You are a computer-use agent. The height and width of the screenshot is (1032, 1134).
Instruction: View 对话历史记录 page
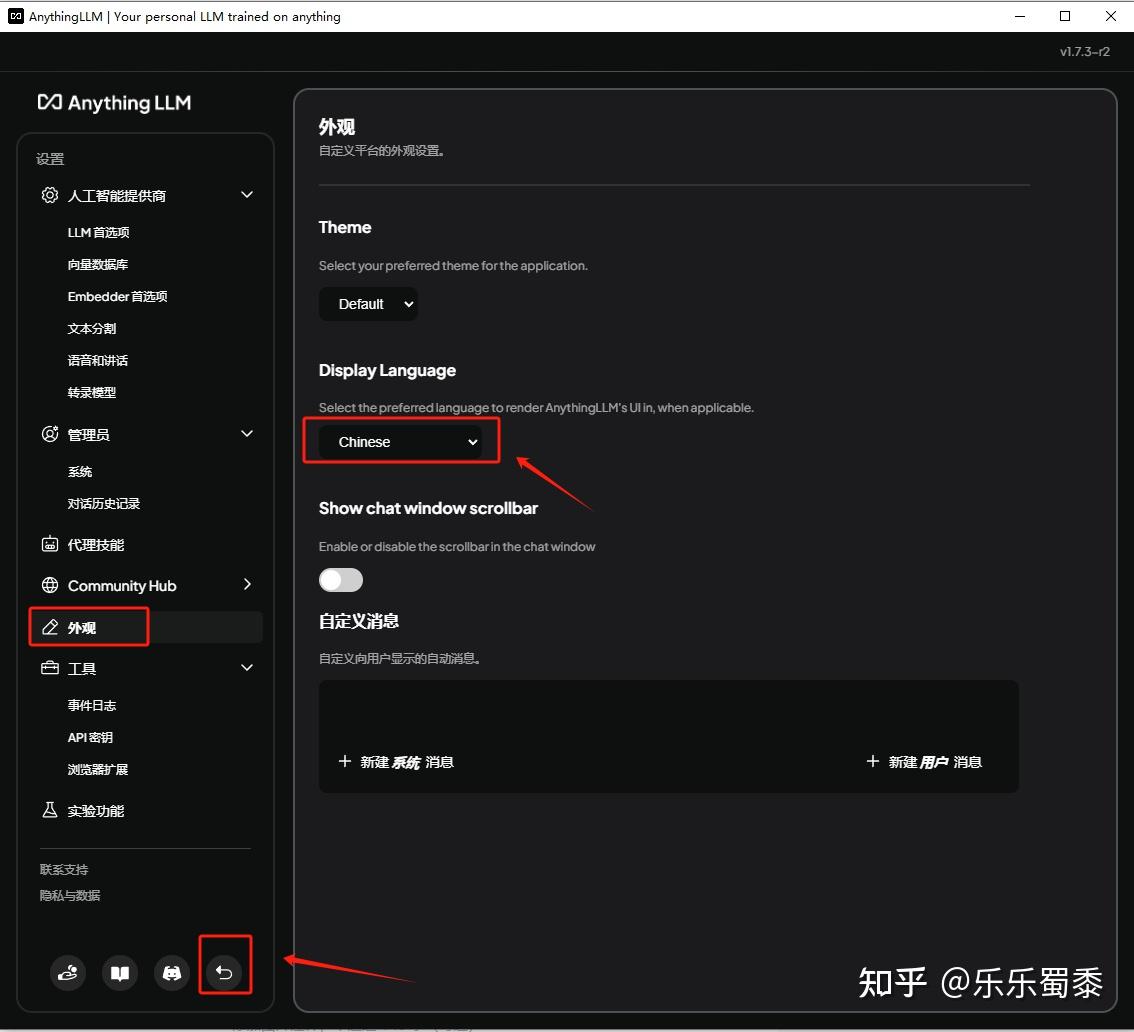[x=103, y=503]
